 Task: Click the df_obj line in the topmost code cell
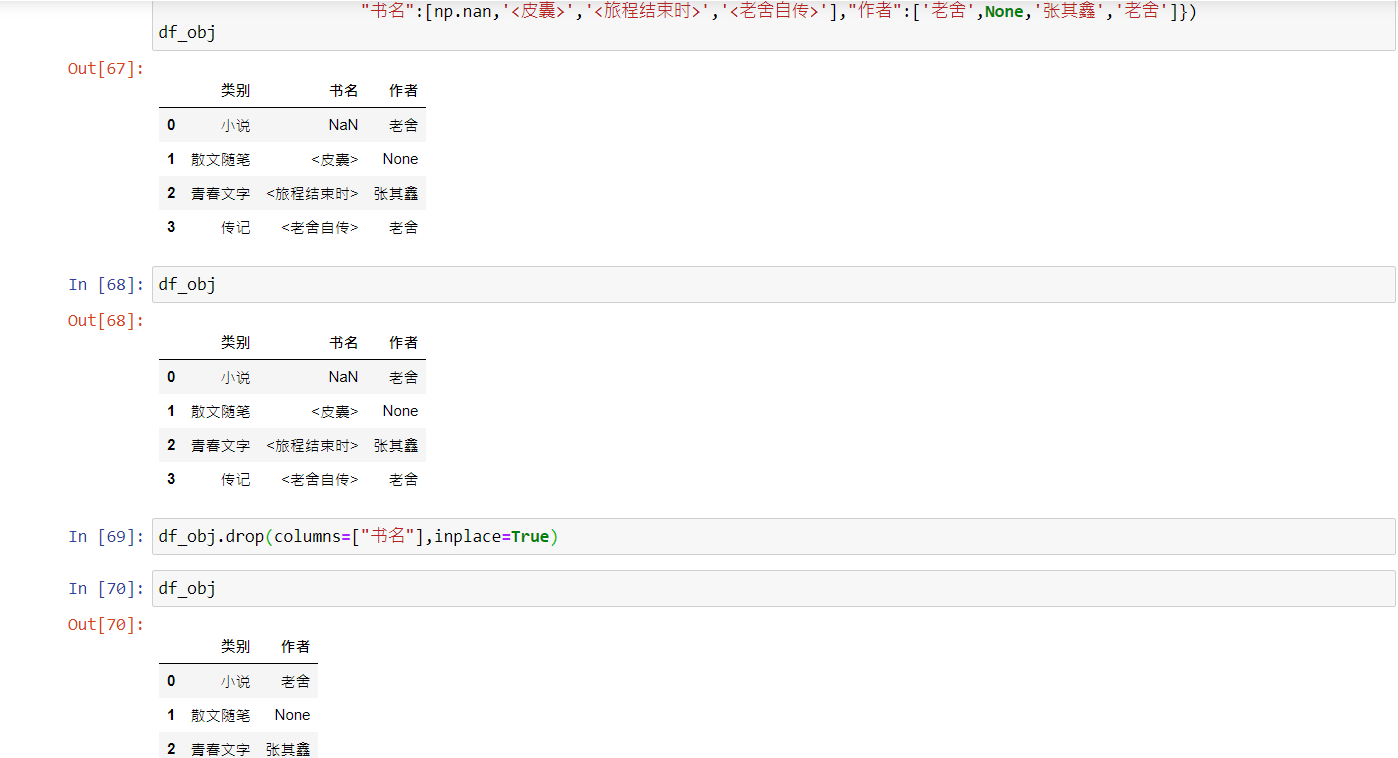point(187,32)
